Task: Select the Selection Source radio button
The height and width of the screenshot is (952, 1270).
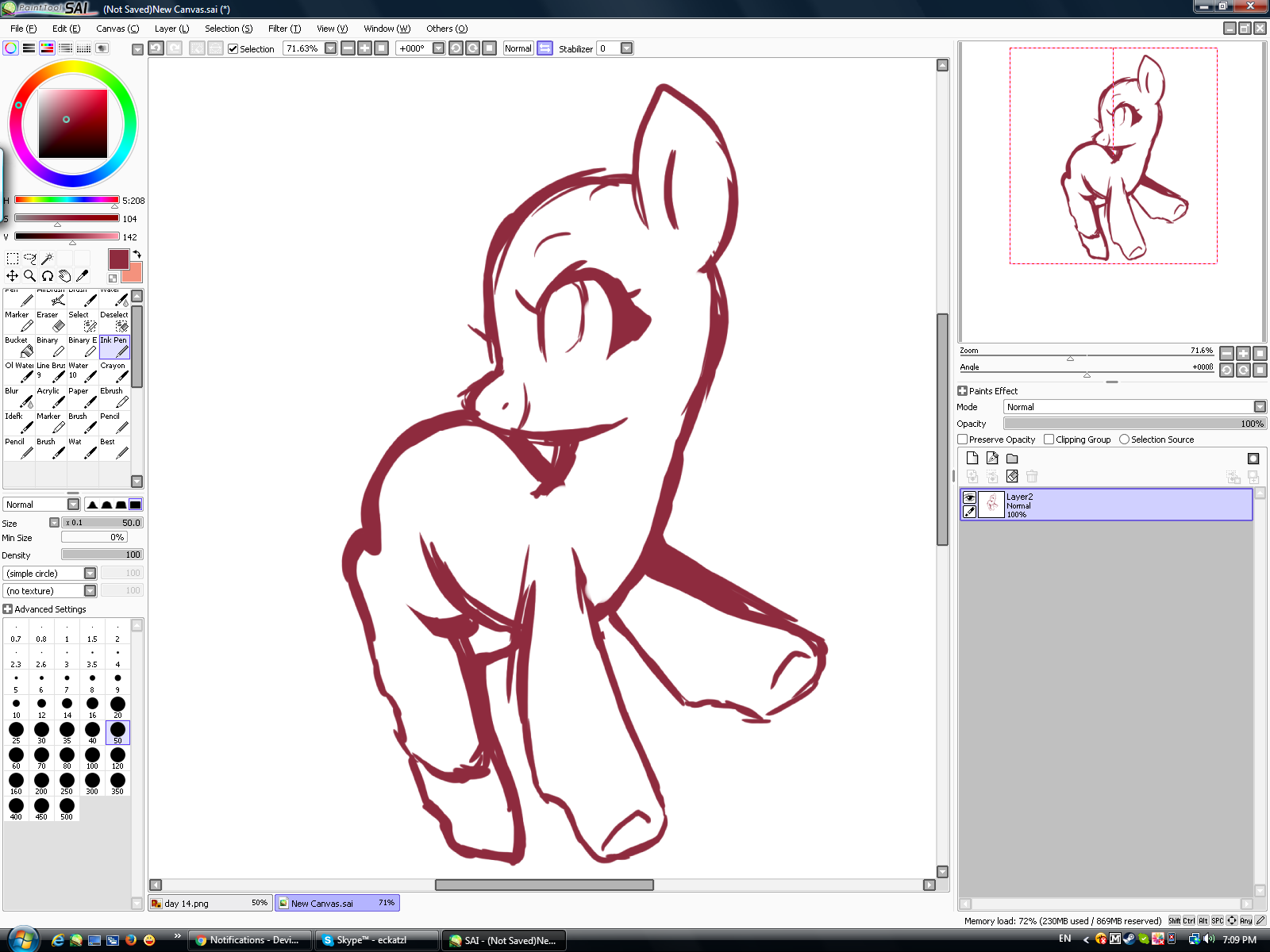Action: (x=1124, y=440)
